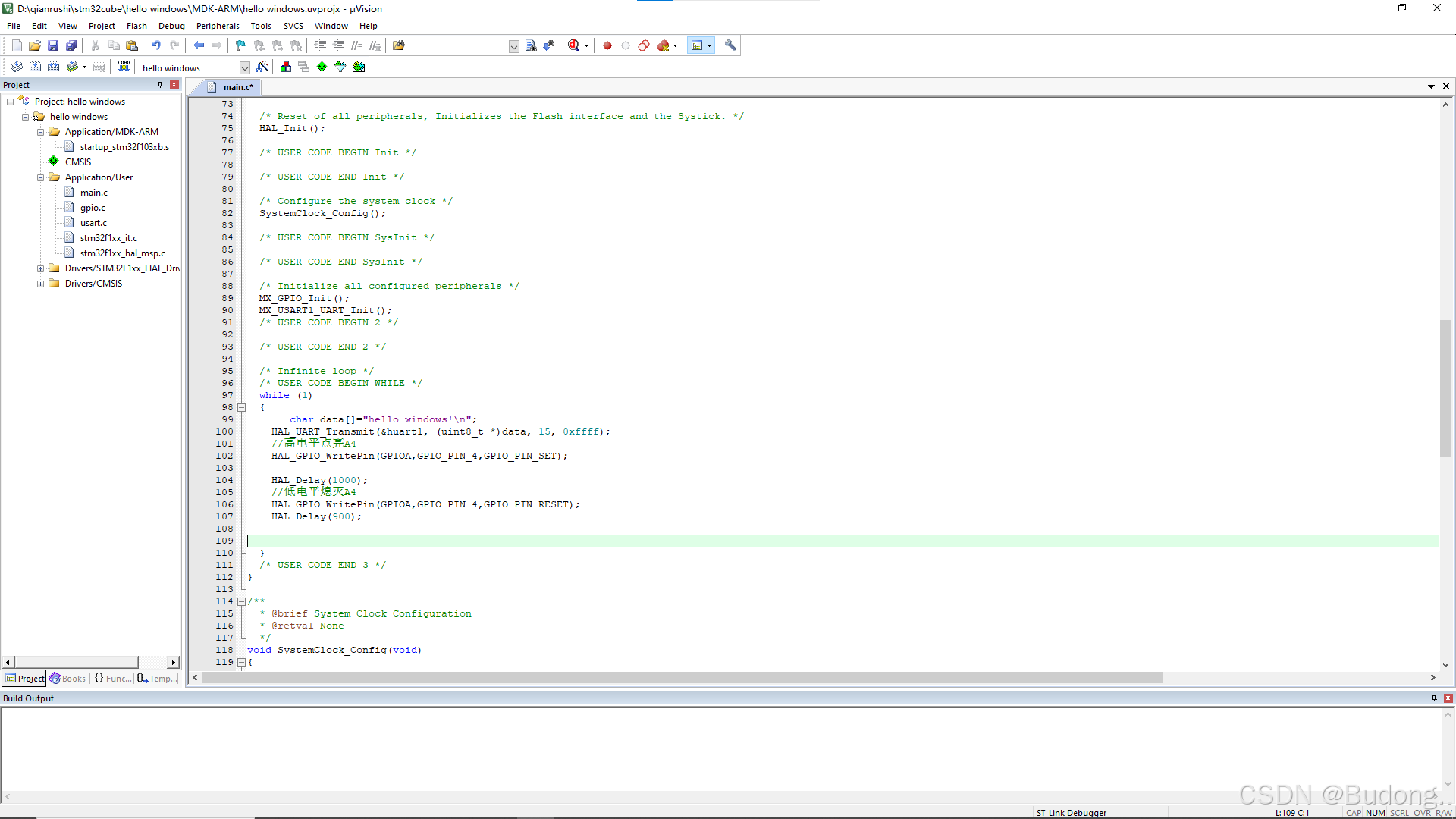This screenshot has width=1456, height=819.
Task: Disable all breakpoints icon
Action: coord(644,45)
